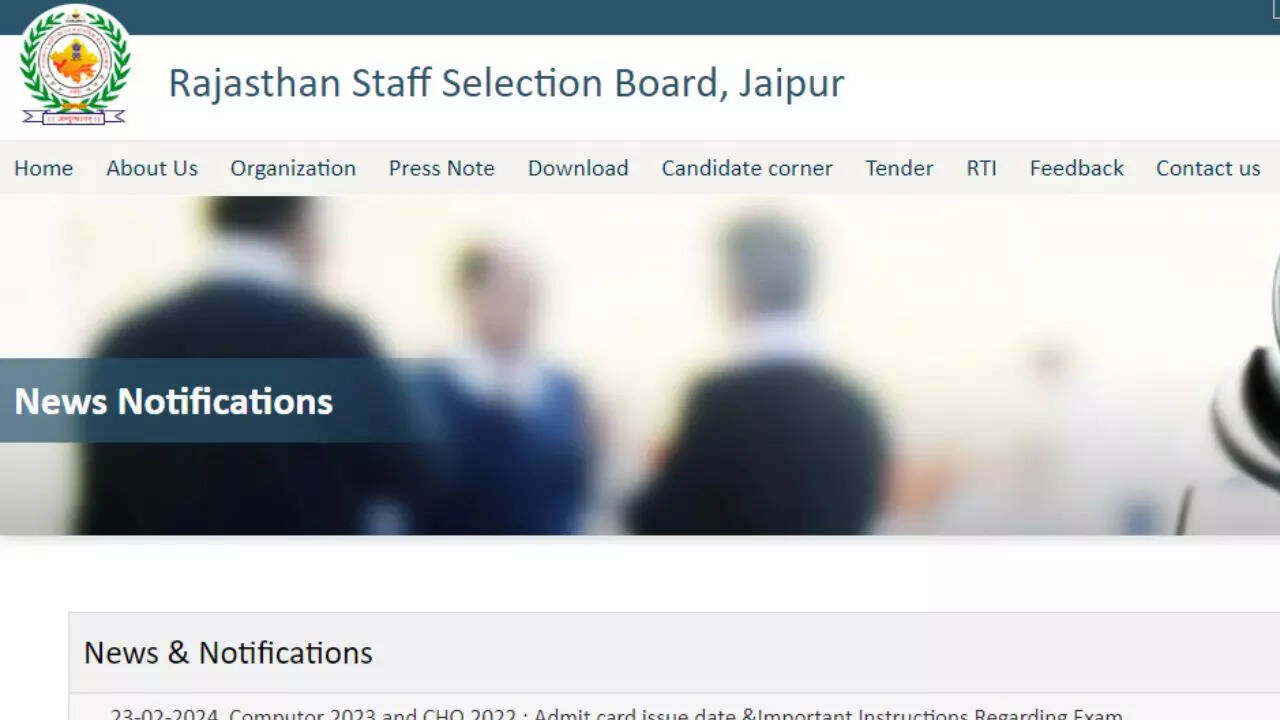The height and width of the screenshot is (720, 1280).
Task: Open the Computor 2023 admit card notice
Action: (x=616, y=713)
